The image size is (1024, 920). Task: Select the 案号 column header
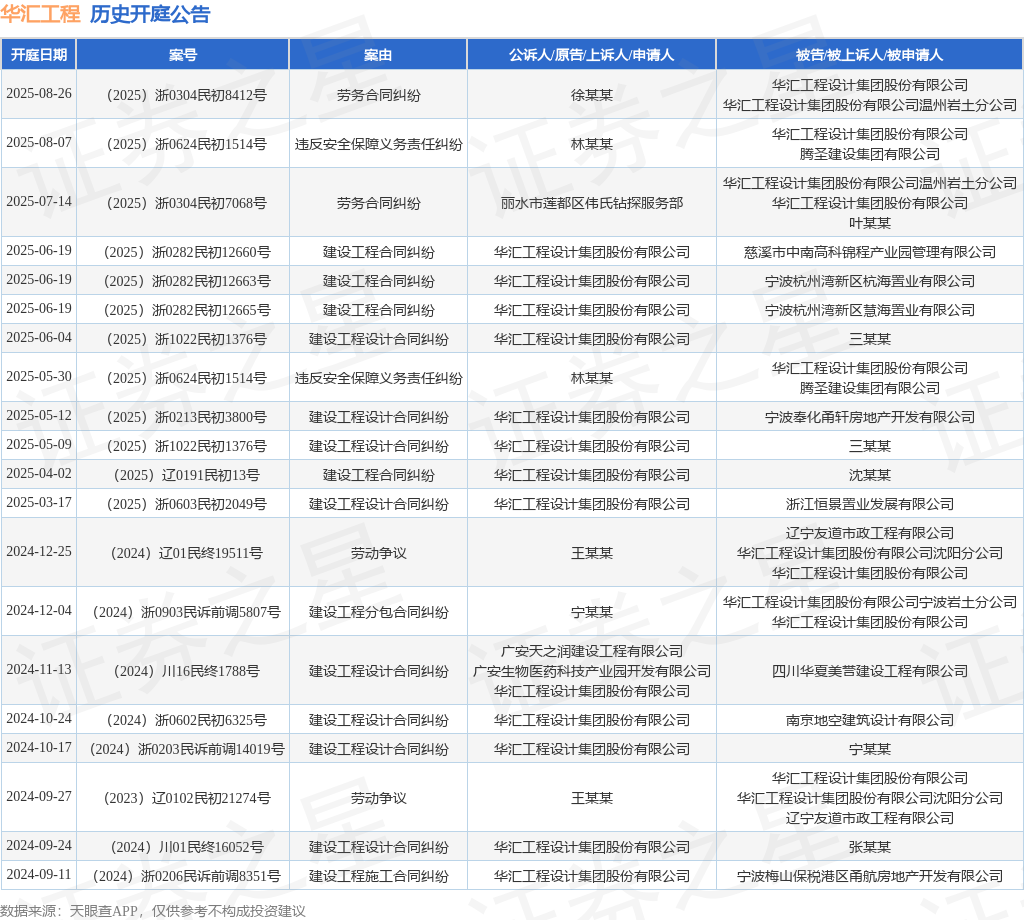(183, 55)
